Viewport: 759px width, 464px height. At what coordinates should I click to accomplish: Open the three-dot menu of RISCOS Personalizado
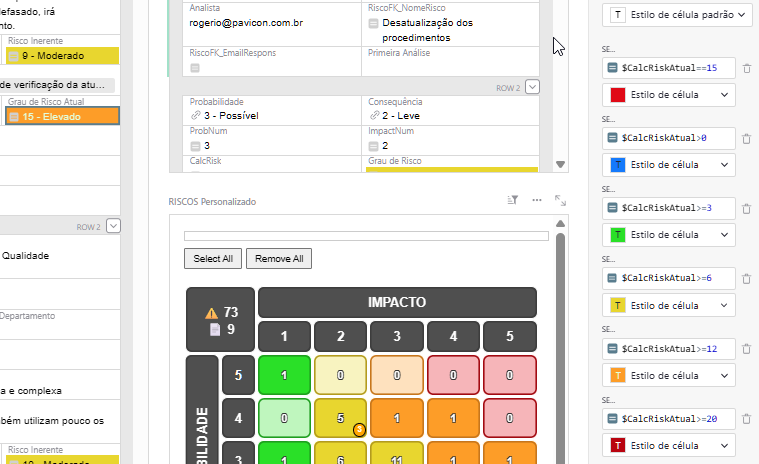point(537,201)
